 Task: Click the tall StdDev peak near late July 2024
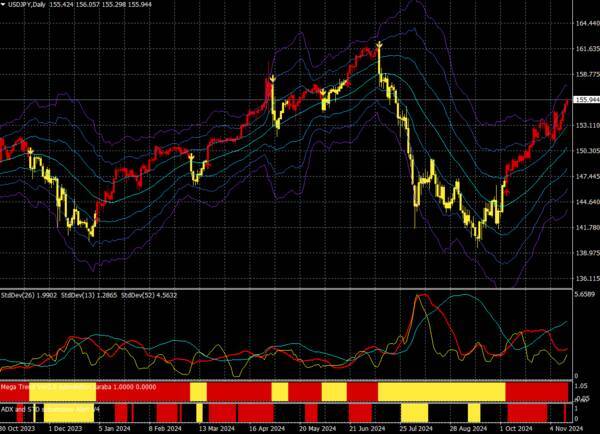pyautogui.click(x=419, y=296)
